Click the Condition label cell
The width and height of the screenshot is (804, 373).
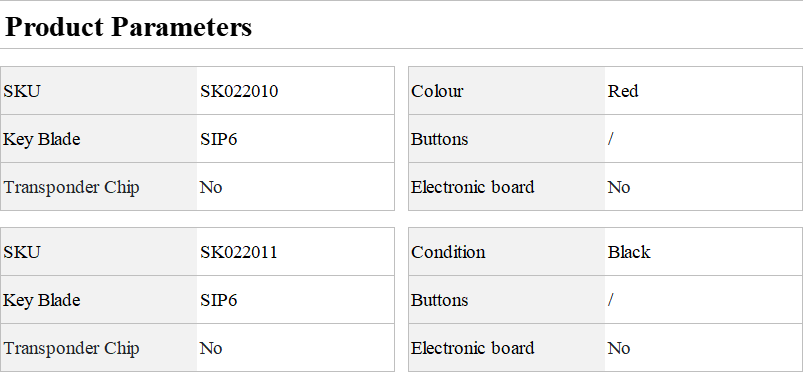pyautogui.click(x=507, y=252)
